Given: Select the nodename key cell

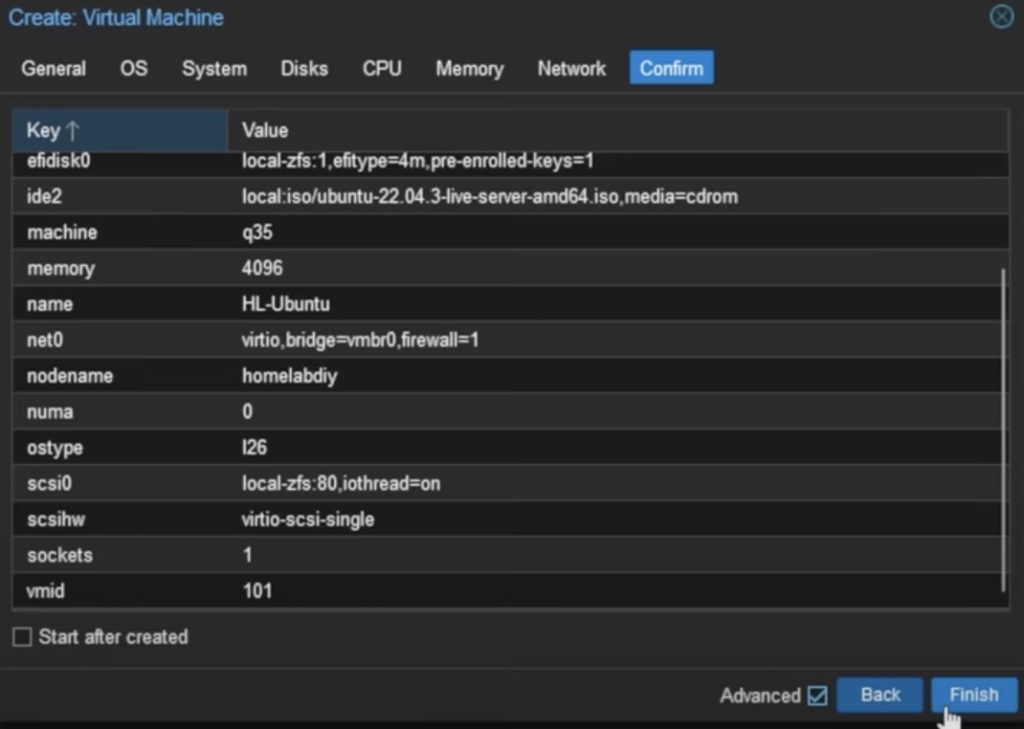Looking at the screenshot, I should point(120,376).
